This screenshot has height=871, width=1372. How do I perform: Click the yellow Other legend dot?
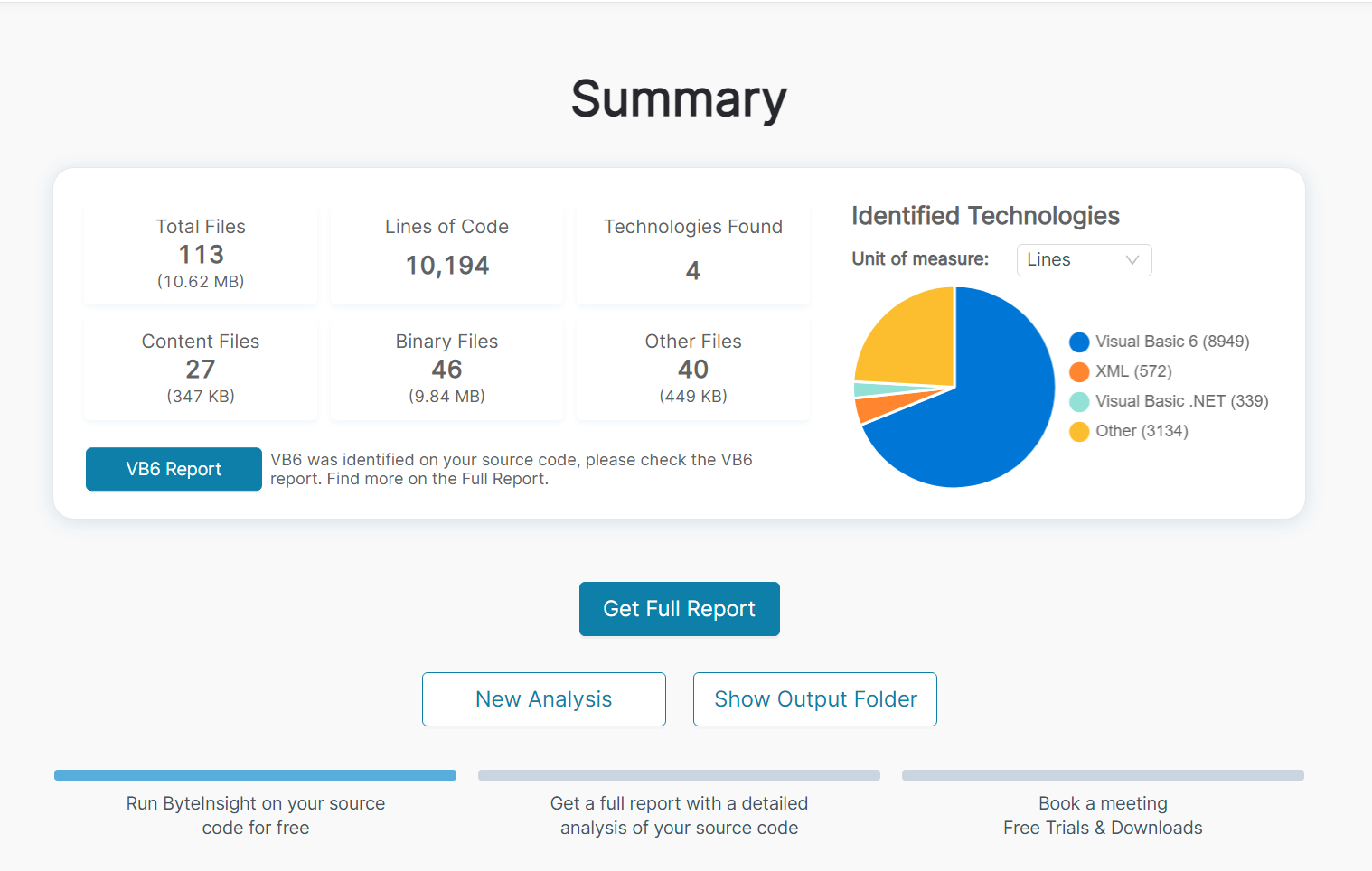1079,431
